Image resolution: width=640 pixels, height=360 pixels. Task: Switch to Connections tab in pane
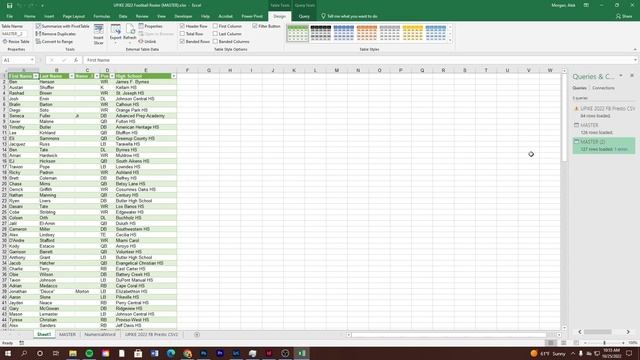pos(603,88)
